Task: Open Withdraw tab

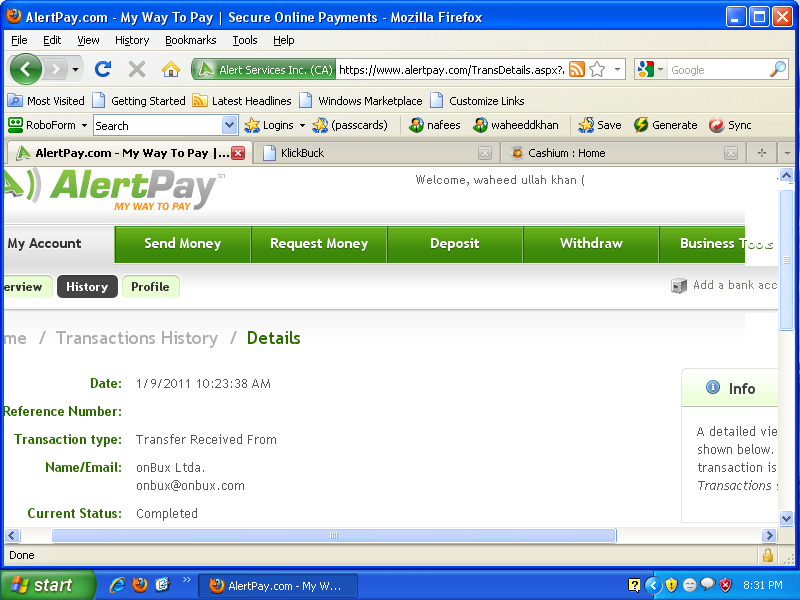Action: pyautogui.click(x=591, y=244)
